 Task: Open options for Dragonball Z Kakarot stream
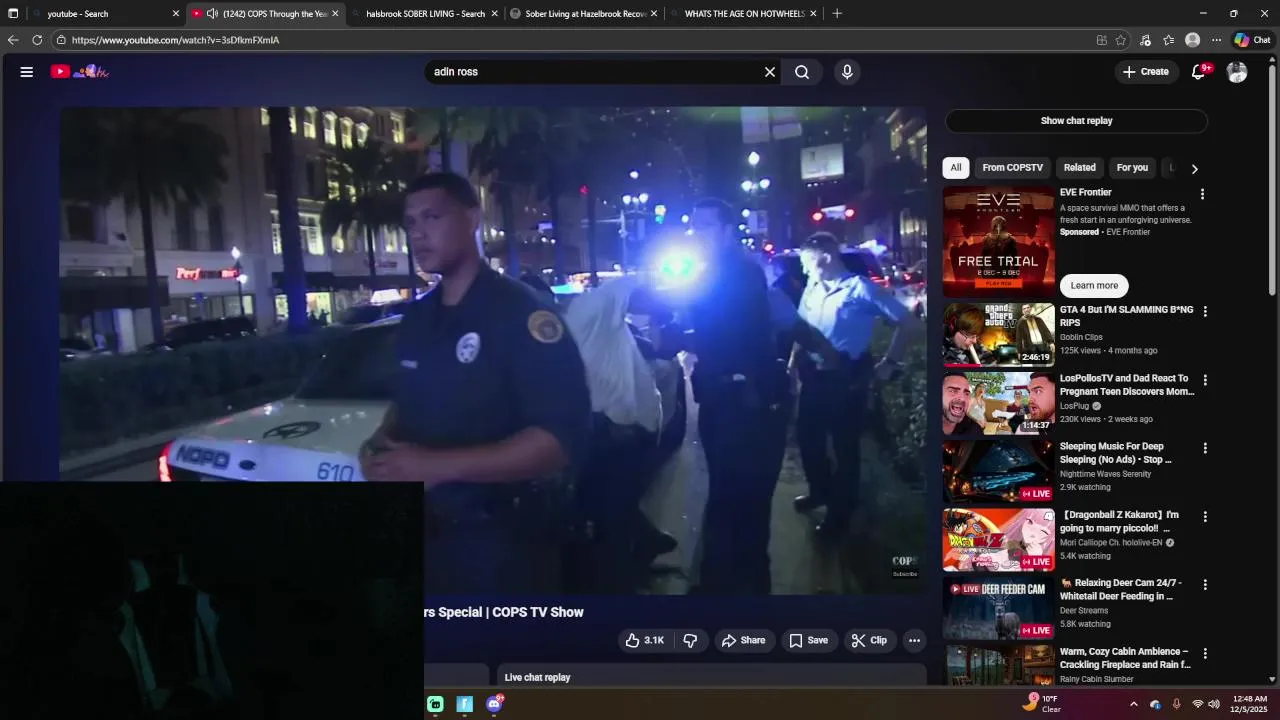tap(1205, 517)
